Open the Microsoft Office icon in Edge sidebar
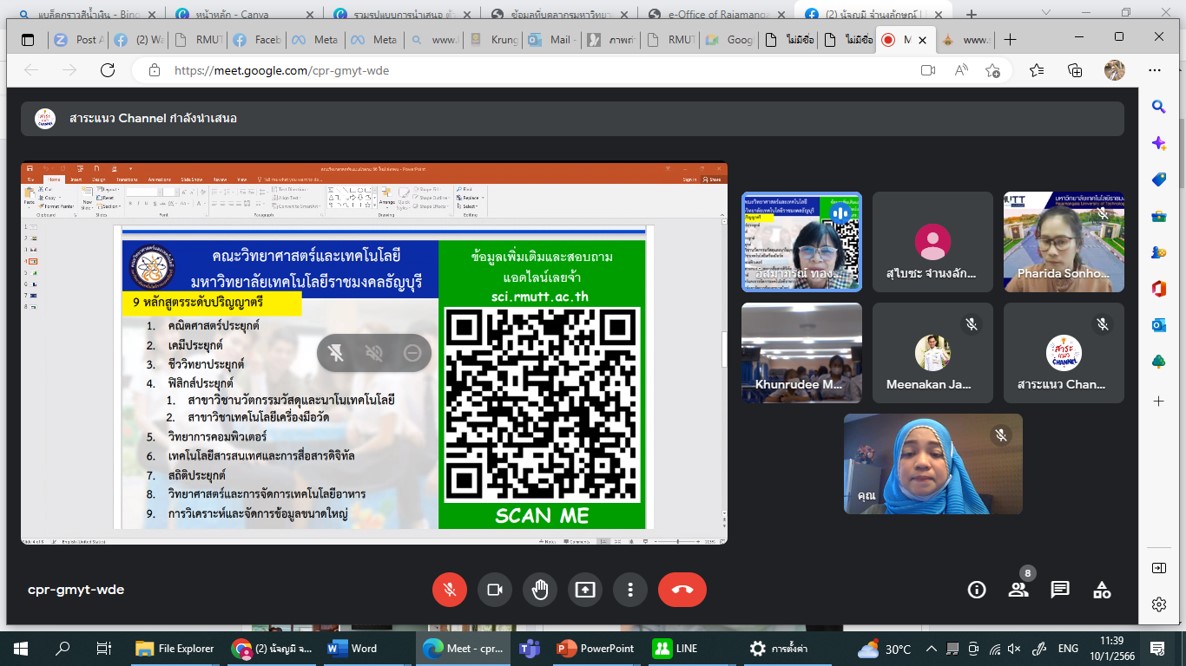Screen dimensions: 1186x666 (1159, 289)
